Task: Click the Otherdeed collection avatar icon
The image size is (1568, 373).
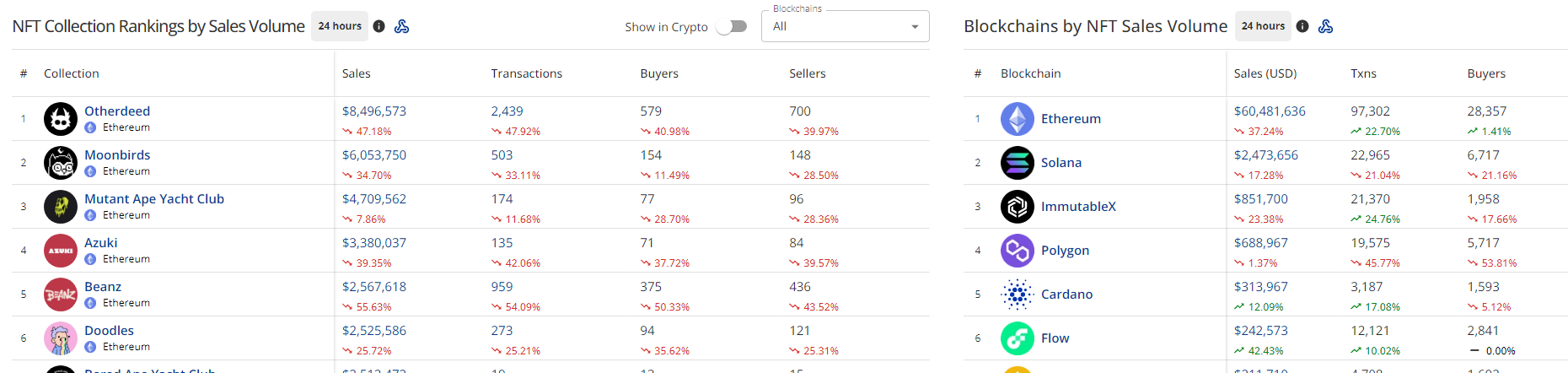Action: coord(61,119)
